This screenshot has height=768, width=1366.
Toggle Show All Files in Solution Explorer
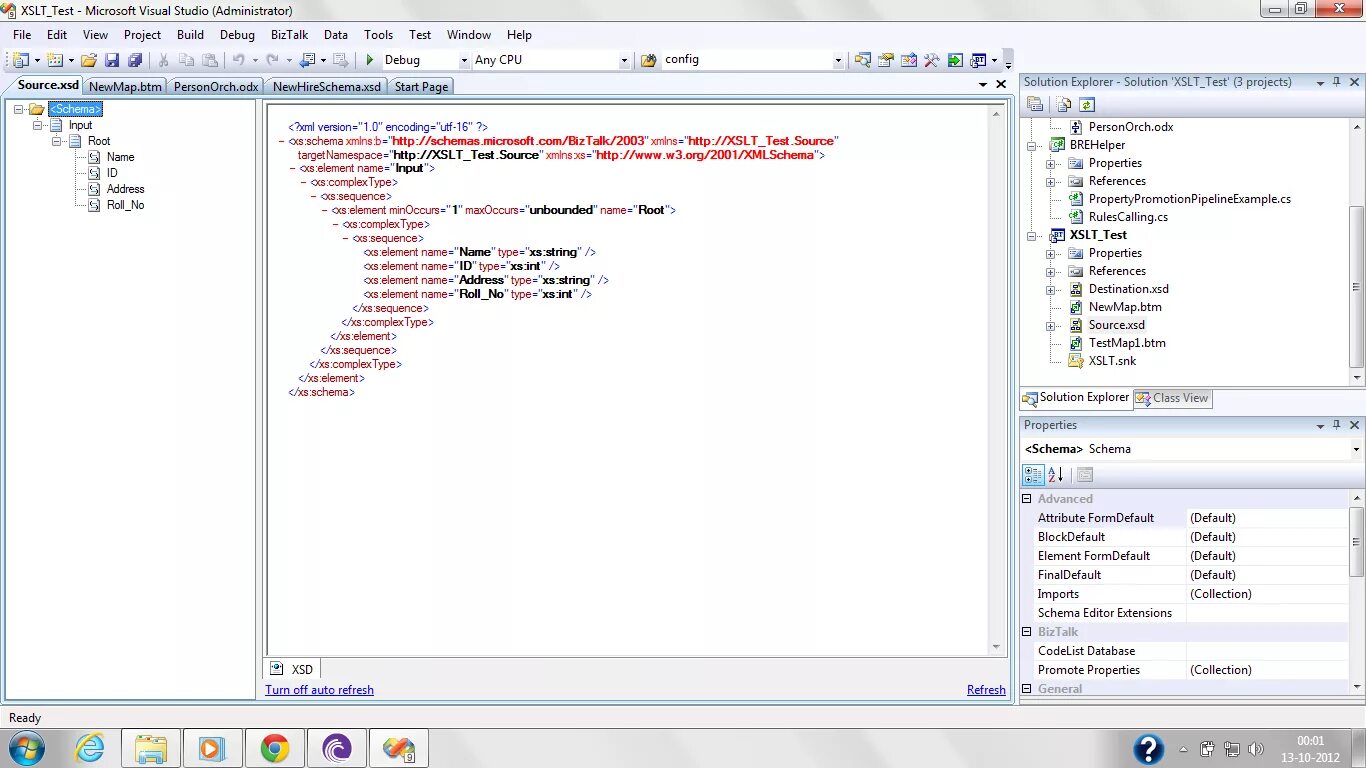click(1064, 104)
